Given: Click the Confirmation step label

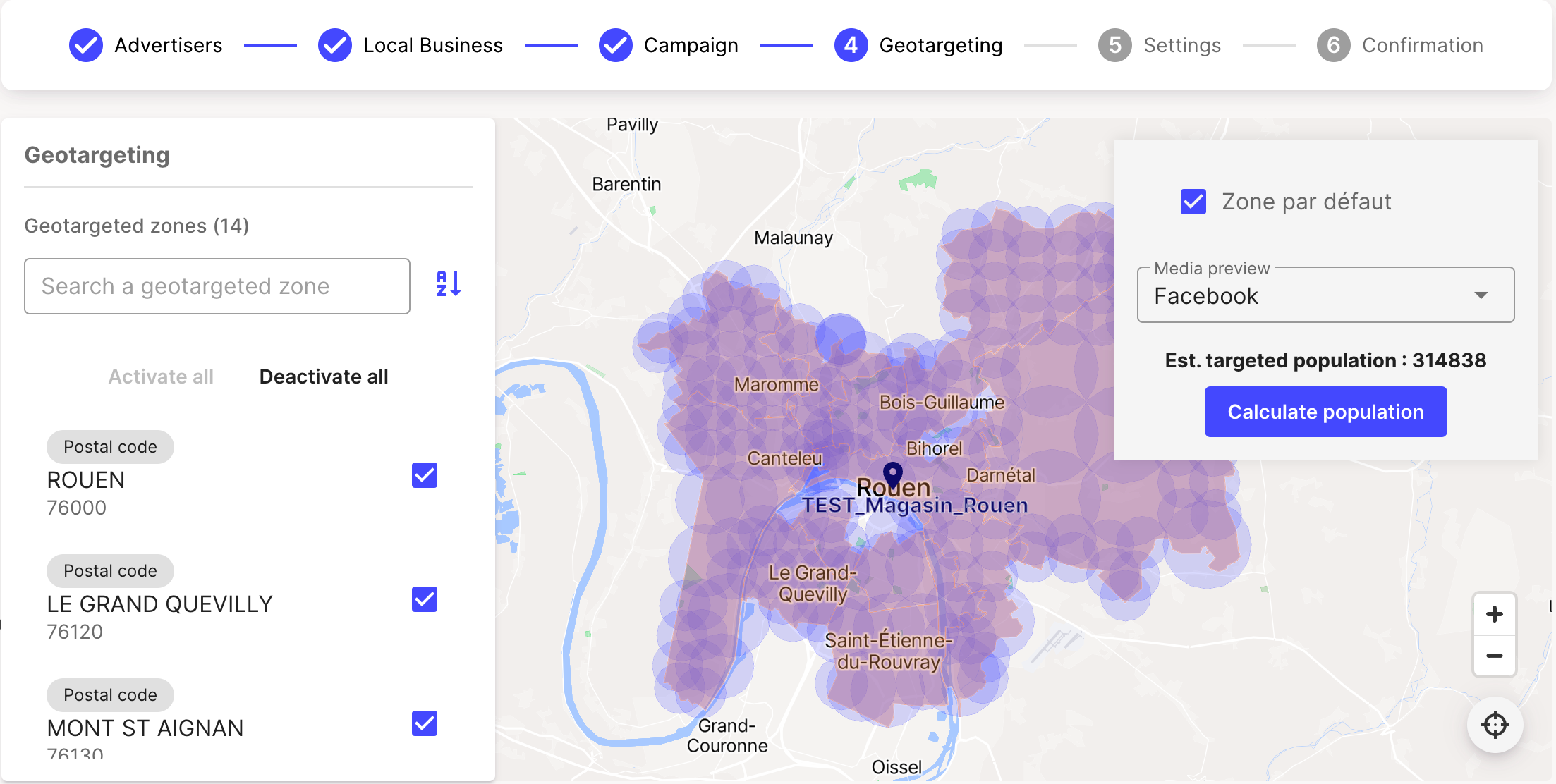Looking at the screenshot, I should coord(1423,45).
